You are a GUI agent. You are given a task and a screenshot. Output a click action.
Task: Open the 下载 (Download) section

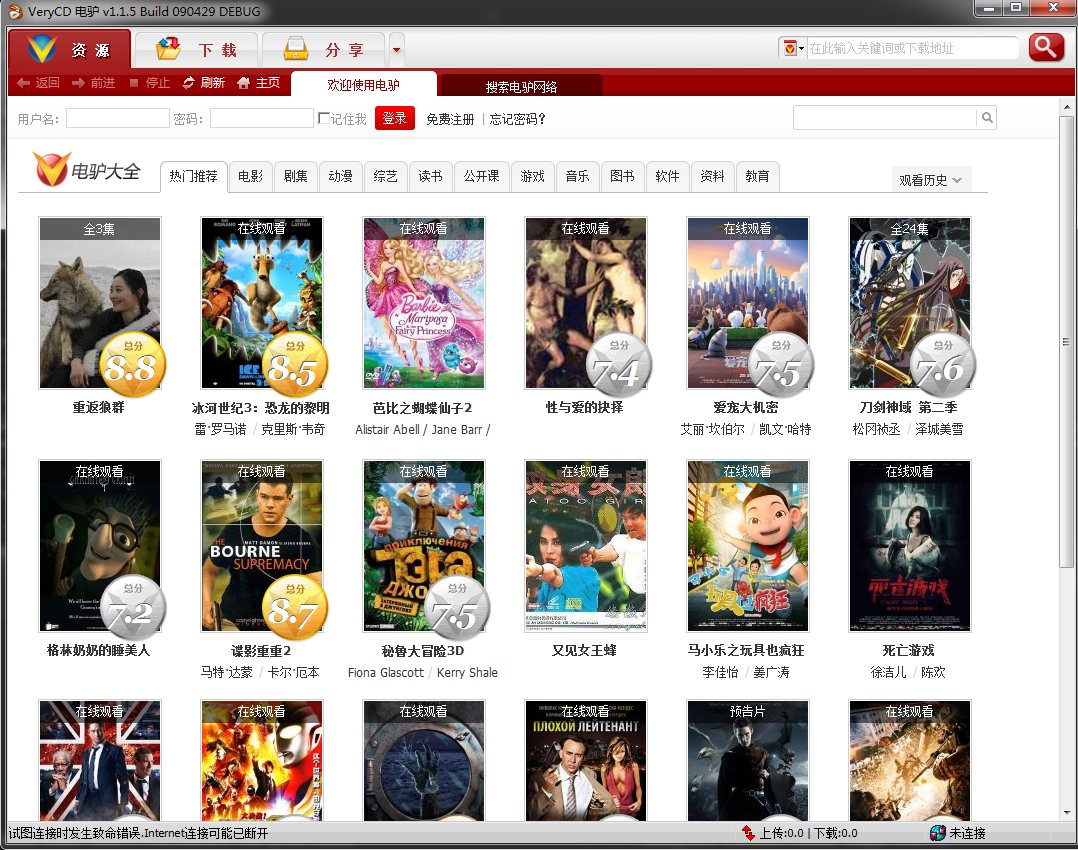pyautogui.click(x=197, y=50)
